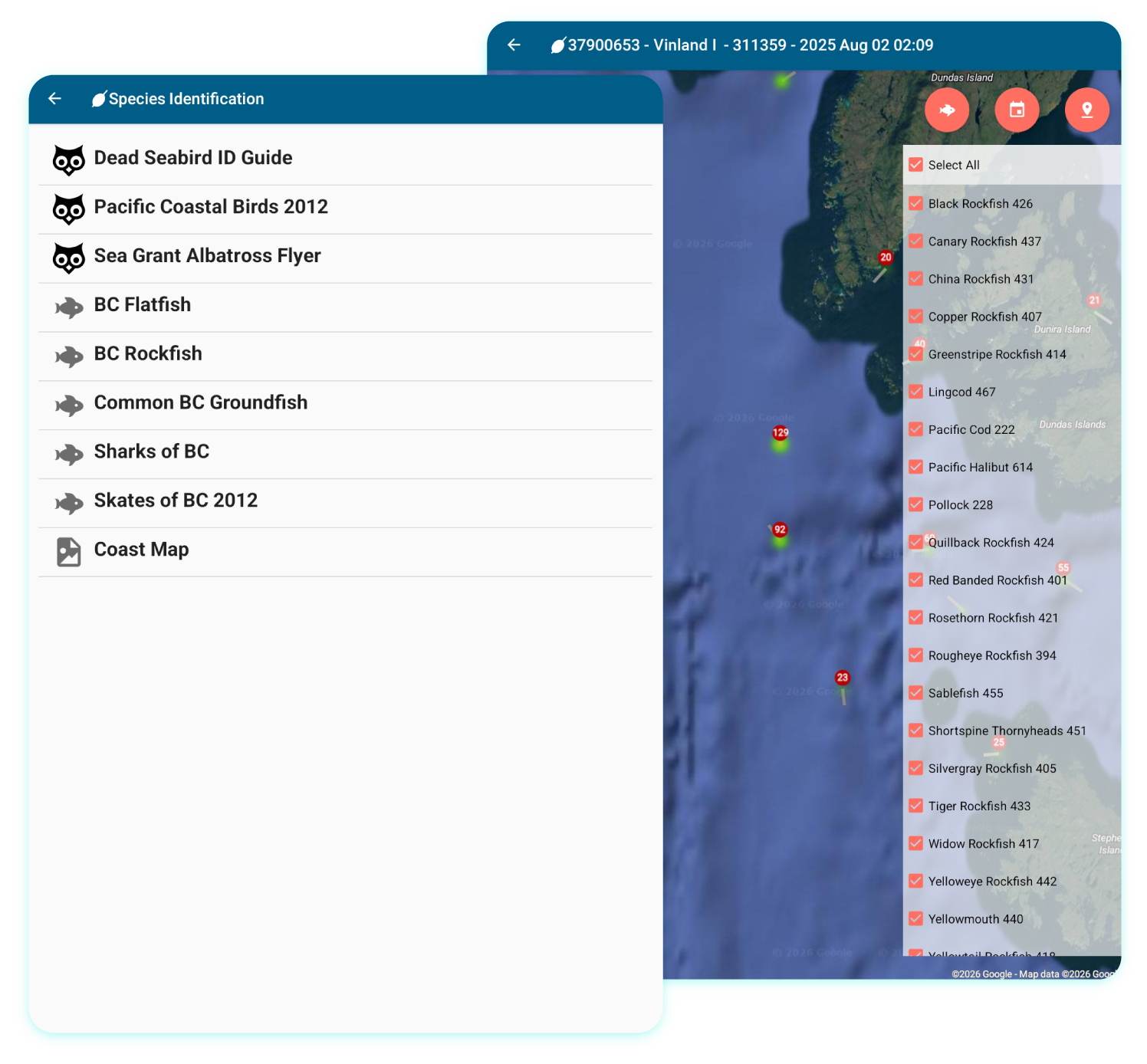The image size is (1147, 1064).
Task: Select Pacific Coastal Birds 2012 entry
Action: pos(211,207)
